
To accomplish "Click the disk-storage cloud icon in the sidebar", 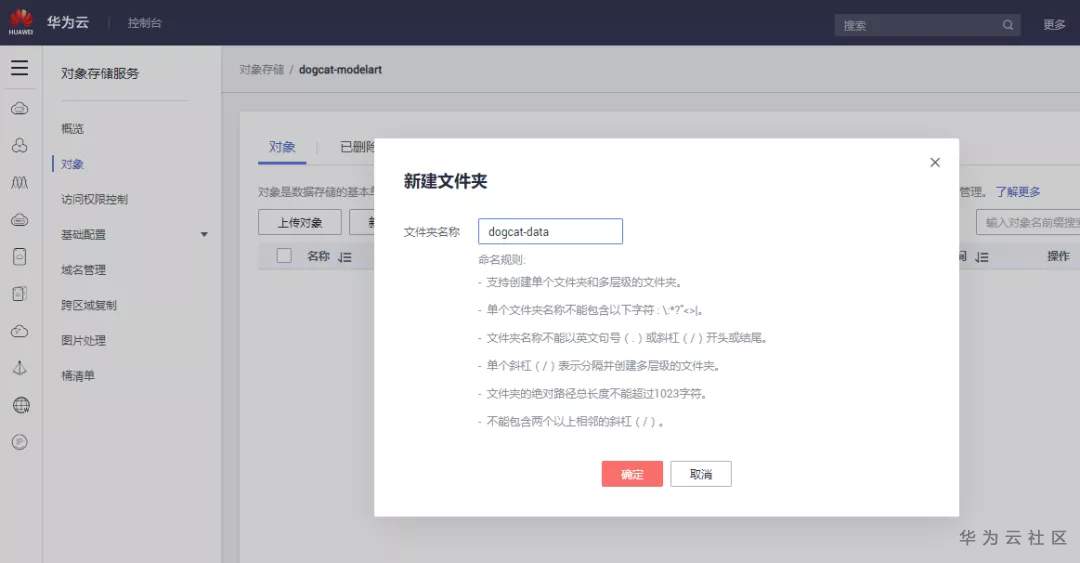I will [x=20, y=220].
